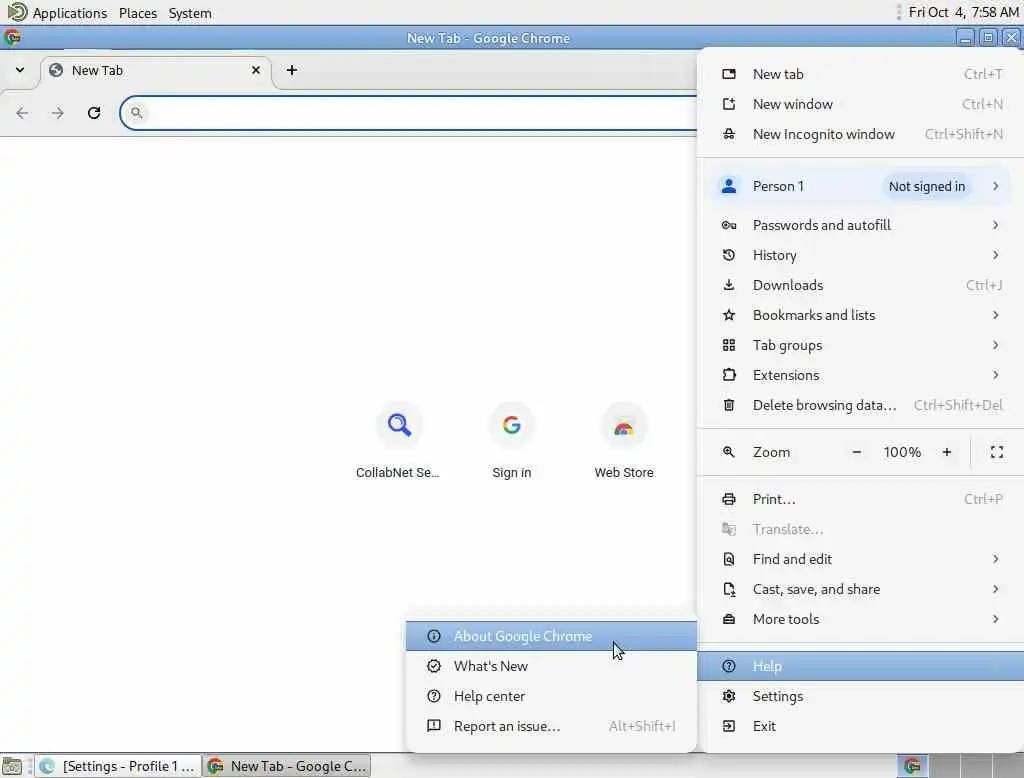Click the New tab menu icon
This screenshot has width=1024, height=778.
click(729, 74)
